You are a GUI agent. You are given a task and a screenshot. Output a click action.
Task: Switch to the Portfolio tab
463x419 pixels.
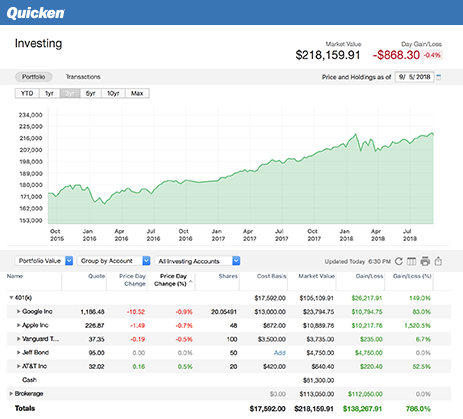(34, 77)
